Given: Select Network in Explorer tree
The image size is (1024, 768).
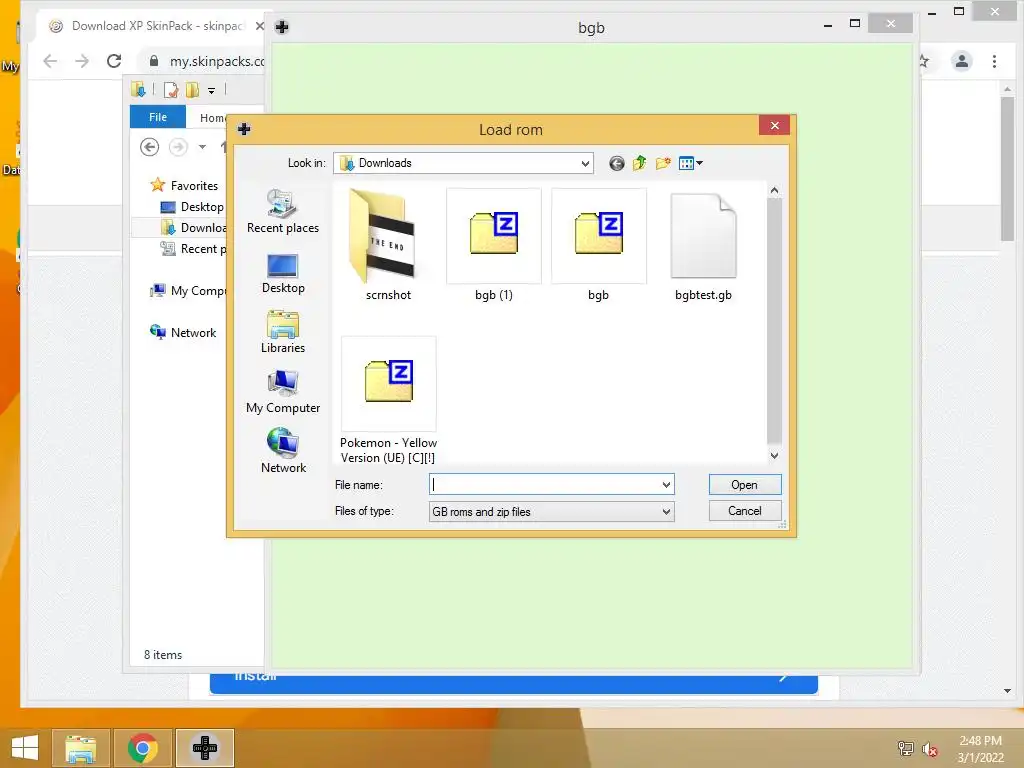Looking at the screenshot, I should tap(184, 332).
